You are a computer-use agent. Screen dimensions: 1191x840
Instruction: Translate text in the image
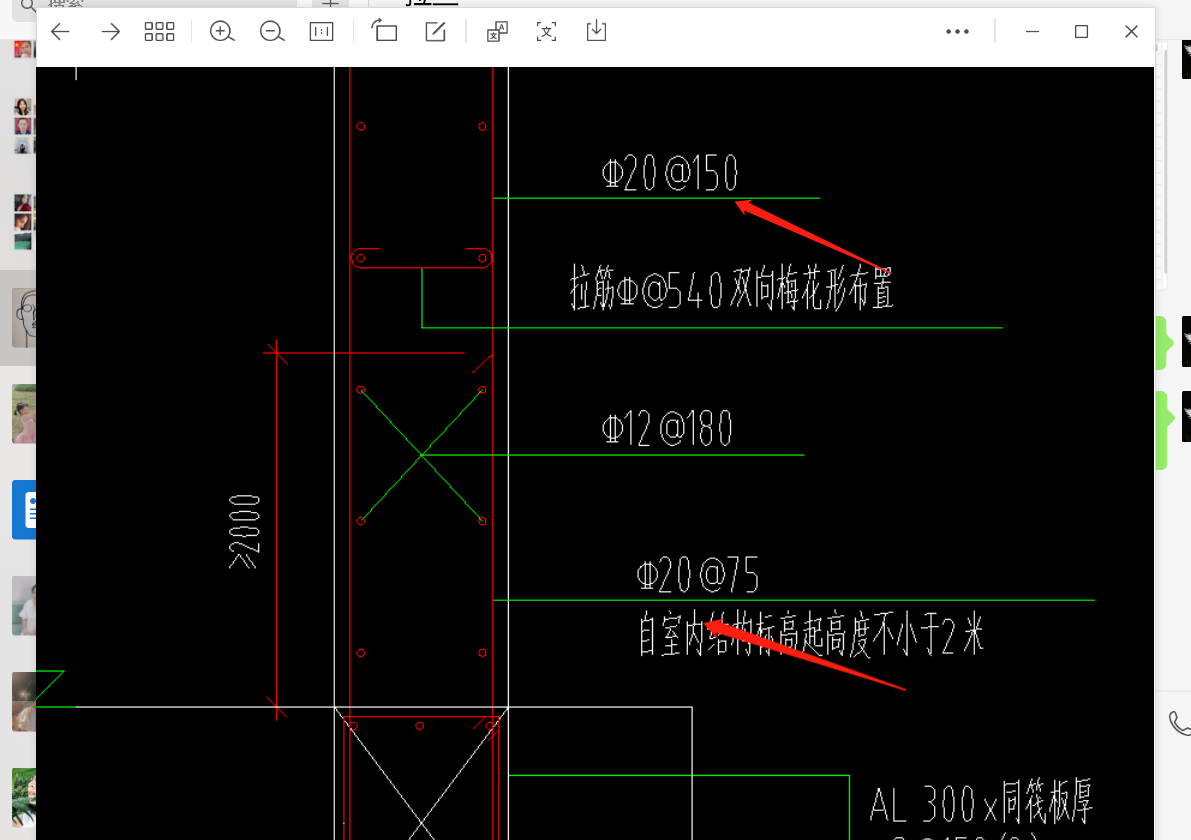497,31
